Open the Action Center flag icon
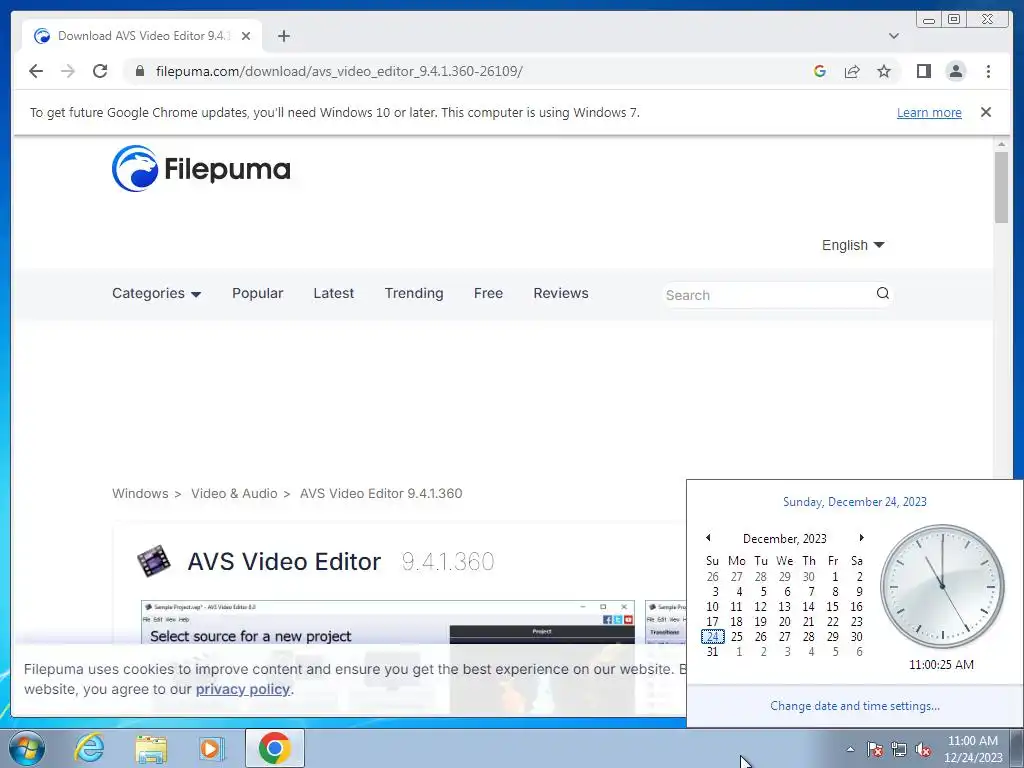Viewport: 1024px width, 768px height. [x=875, y=749]
